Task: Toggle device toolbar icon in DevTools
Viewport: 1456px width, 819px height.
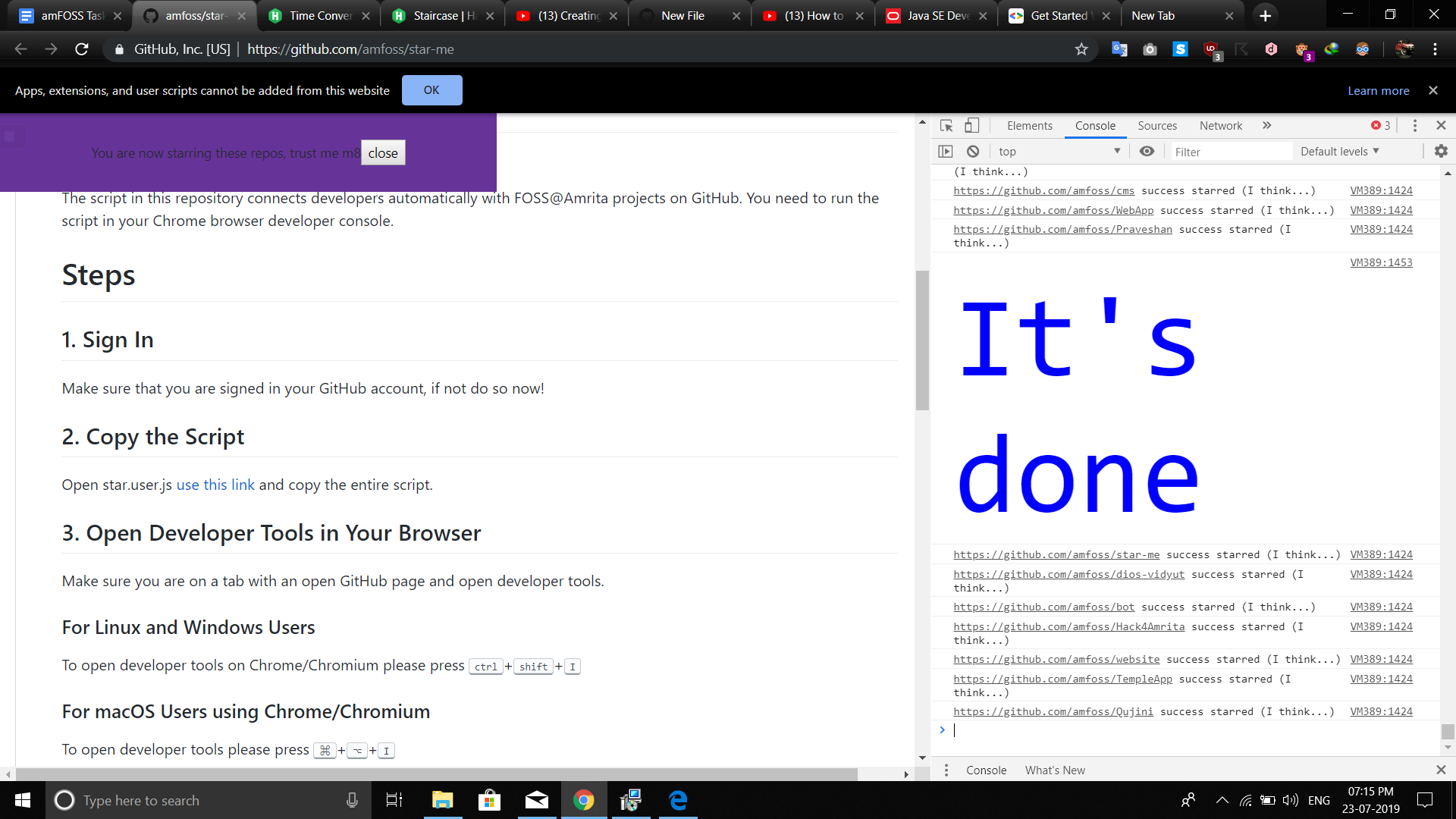Action: click(x=971, y=126)
